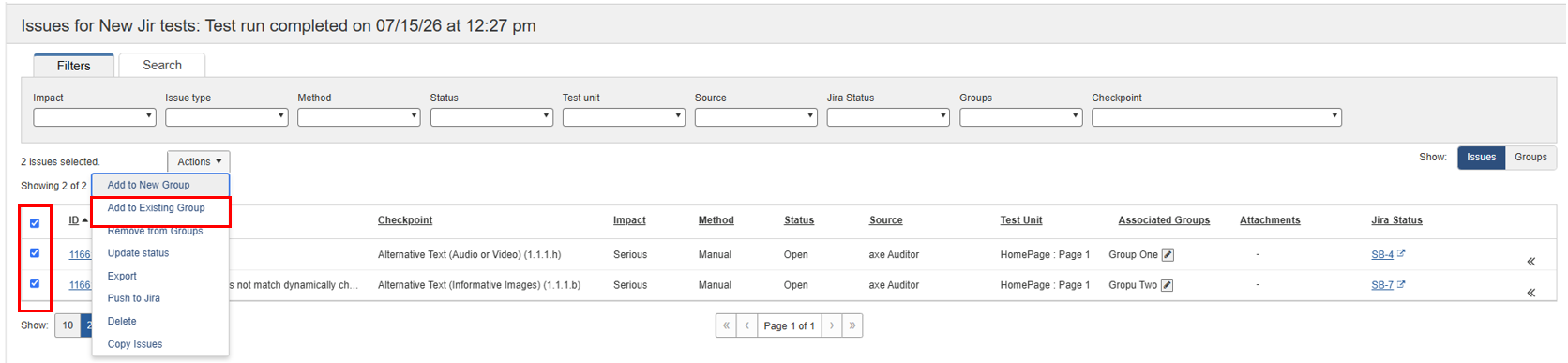This screenshot has height=363, width=1568.
Task: Sort by Method column header
Action: tap(716, 220)
